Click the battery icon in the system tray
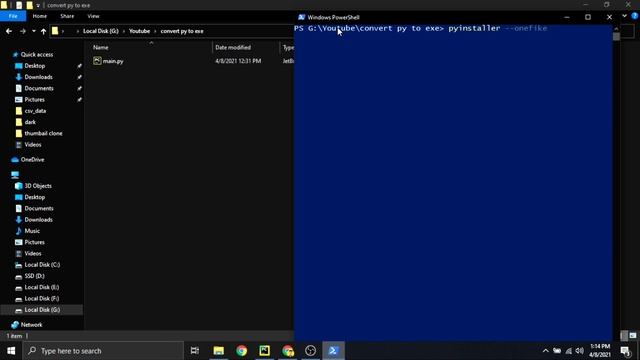Screen dimensions: 640x360 click(x=557, y=351)
